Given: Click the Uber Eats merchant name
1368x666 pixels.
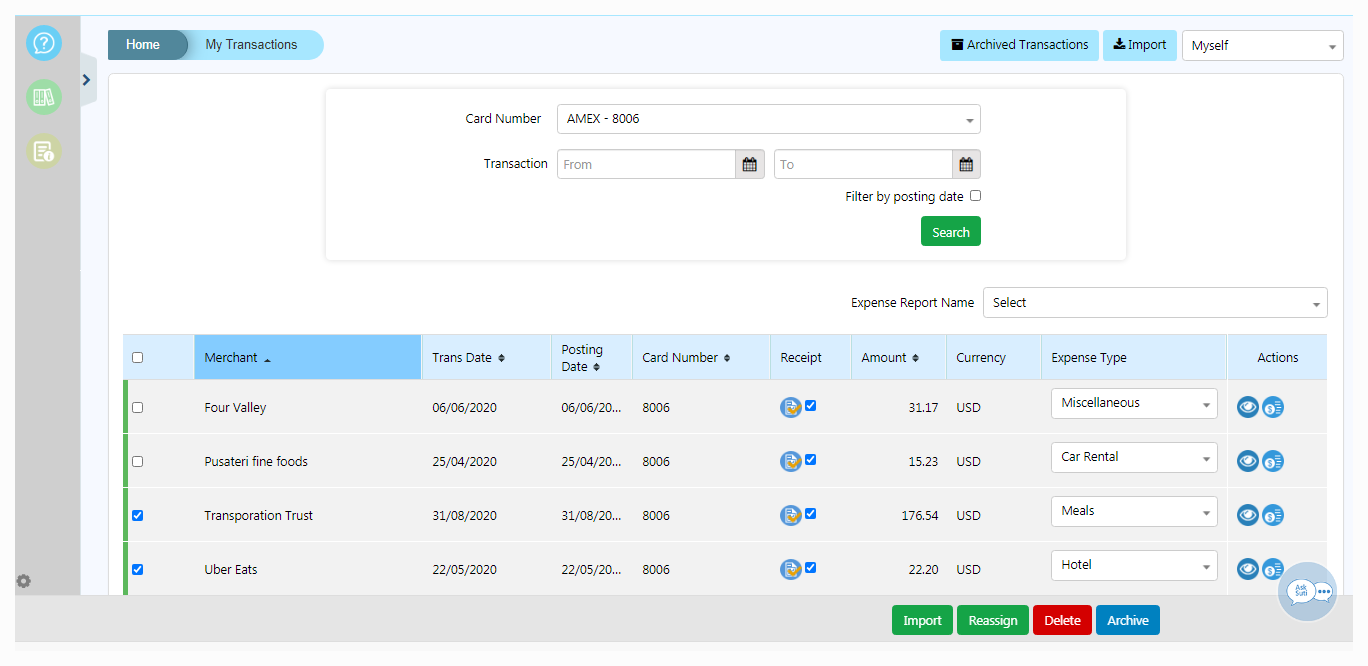Looking at the screenshot, I should [231, 570].
